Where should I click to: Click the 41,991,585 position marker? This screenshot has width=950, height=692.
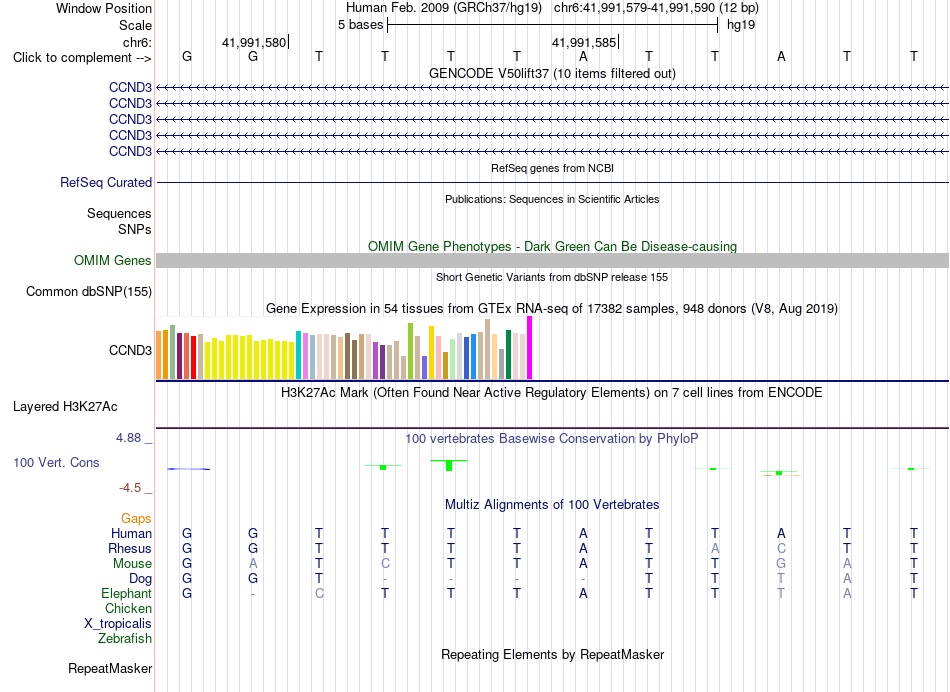click(585, 42)
